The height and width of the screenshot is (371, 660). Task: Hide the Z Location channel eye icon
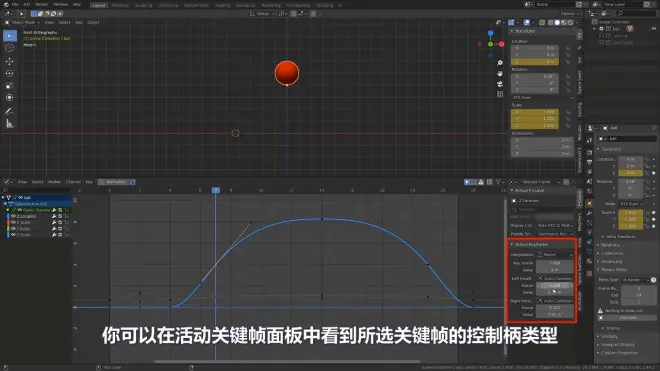(13, 216)
